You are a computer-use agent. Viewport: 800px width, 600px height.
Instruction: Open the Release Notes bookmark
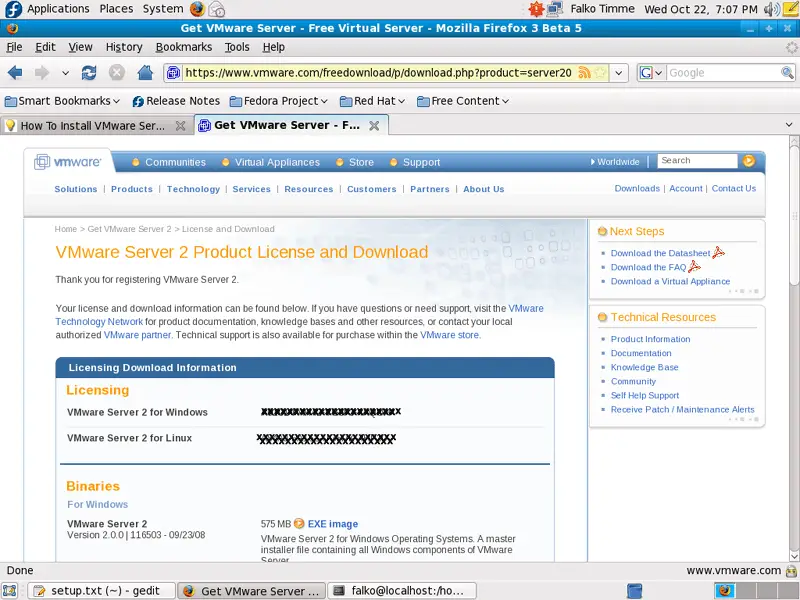pyautogui.click(x=176, y=101)
